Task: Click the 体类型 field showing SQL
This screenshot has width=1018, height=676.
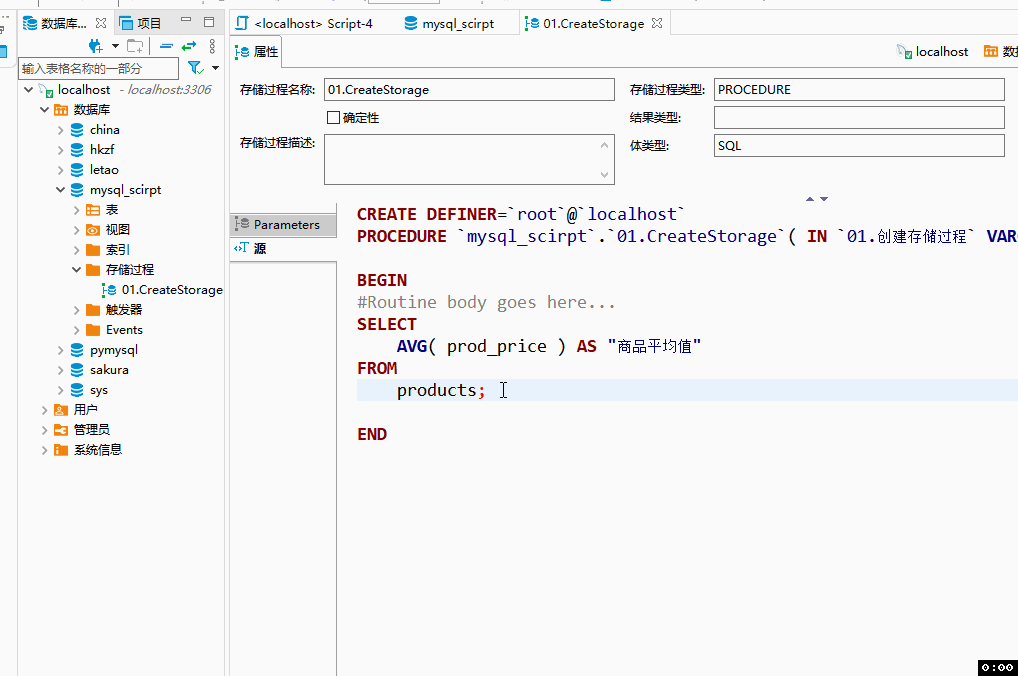Action: click(x=859, y=145)
